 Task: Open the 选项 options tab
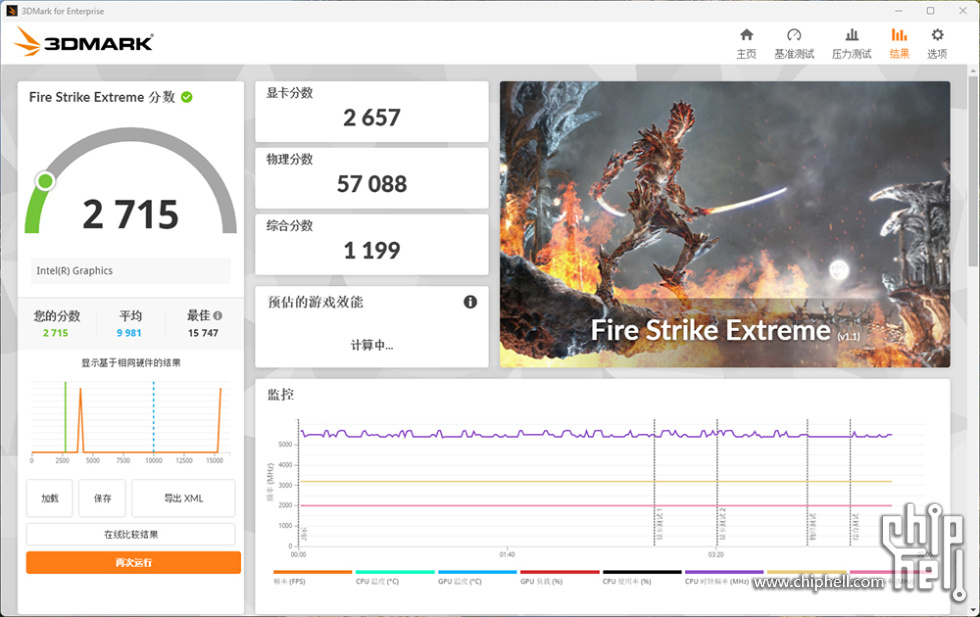[x=937, y=43]
